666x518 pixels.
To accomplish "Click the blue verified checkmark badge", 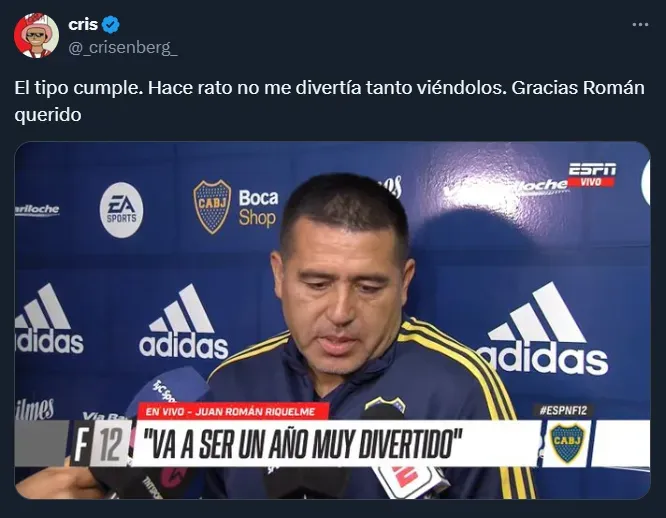I will pos(112,25).
